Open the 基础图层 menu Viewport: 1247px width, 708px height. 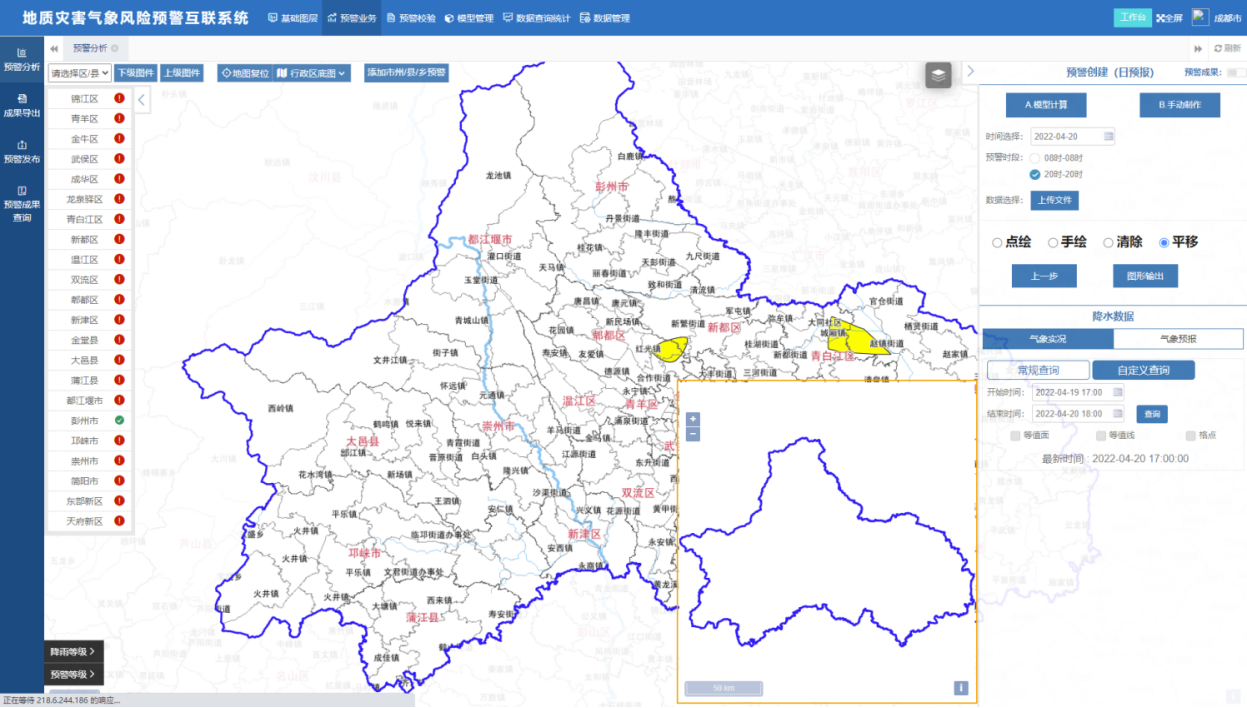293,18
